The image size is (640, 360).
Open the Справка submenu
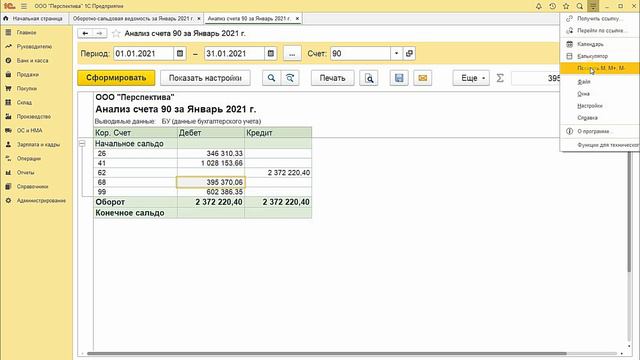pos(600,118)
